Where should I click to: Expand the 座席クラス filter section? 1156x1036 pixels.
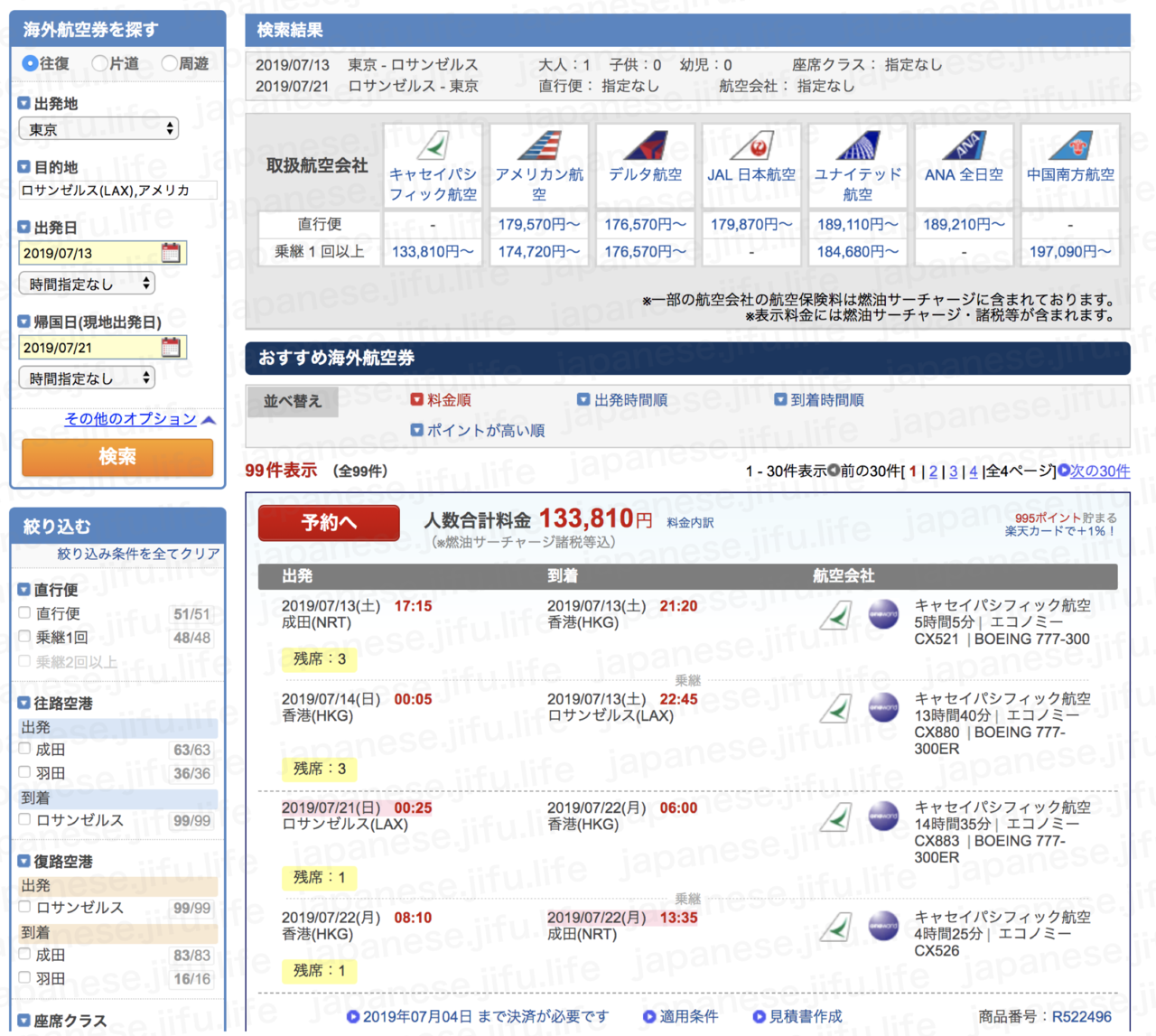click(62, 1021)
